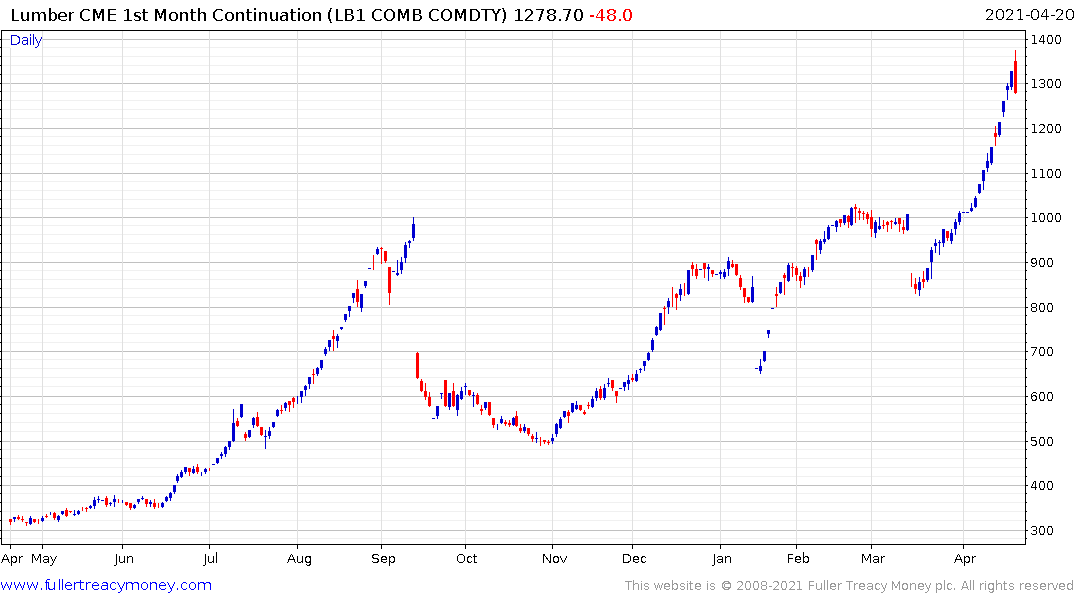1075x600 pixels.
Task: Click the 'Jul' month axis label
Action: (x=210, y=559)
